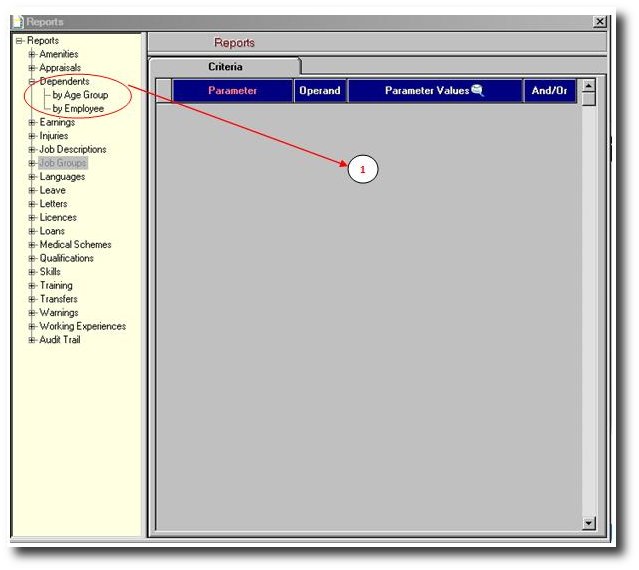The height and width of the screenshot is (570, 639).
Task: Expand the Earnings tree node
Action: pos(32,122)
